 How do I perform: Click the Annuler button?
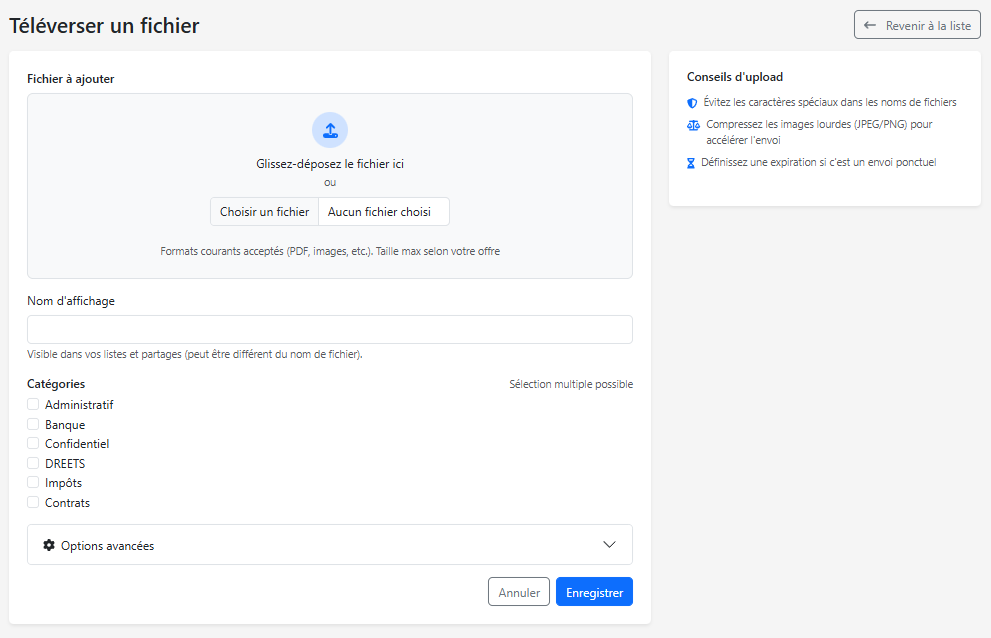coord(518,591)
